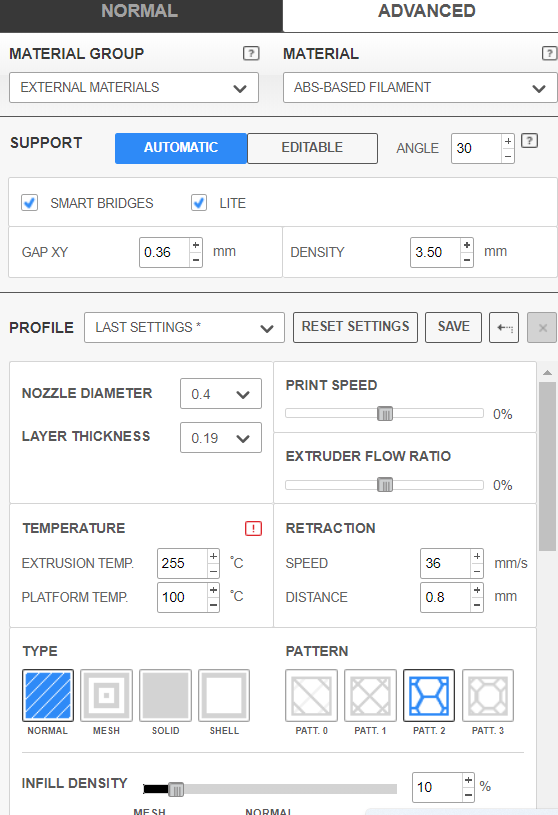Screen dimensions: 558x815
Task: Expand the Nozzle Diameter dropdown
Action: (x=221, y=394)
